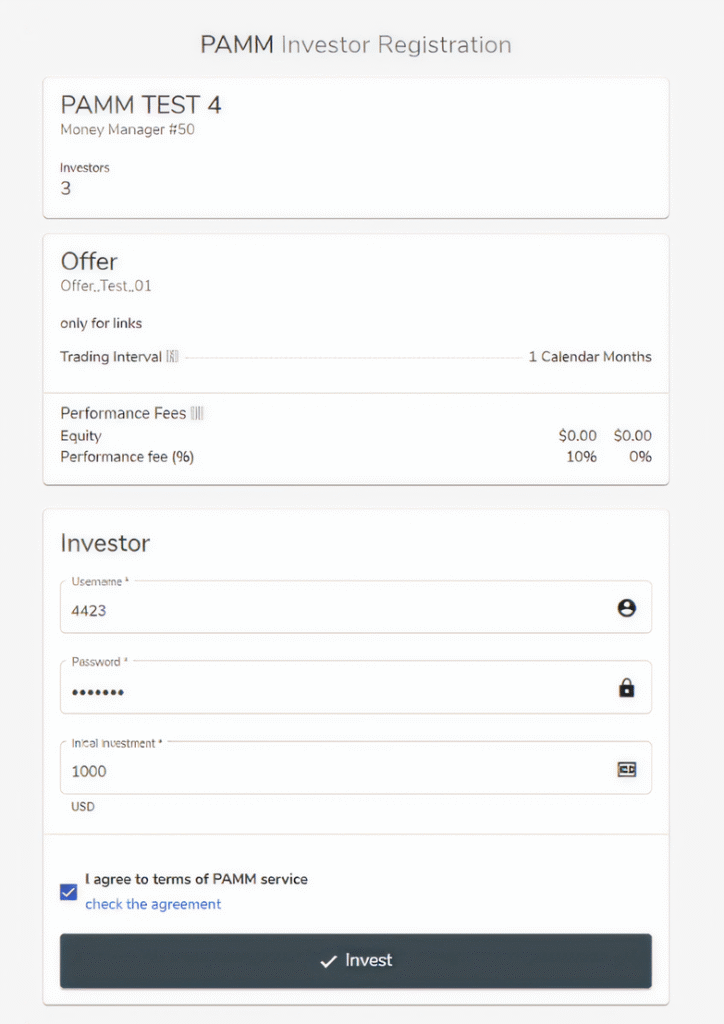Click the '1 Calendar Months' interval value
This screenshot has width=724, height=1024.
pos(590,357)
